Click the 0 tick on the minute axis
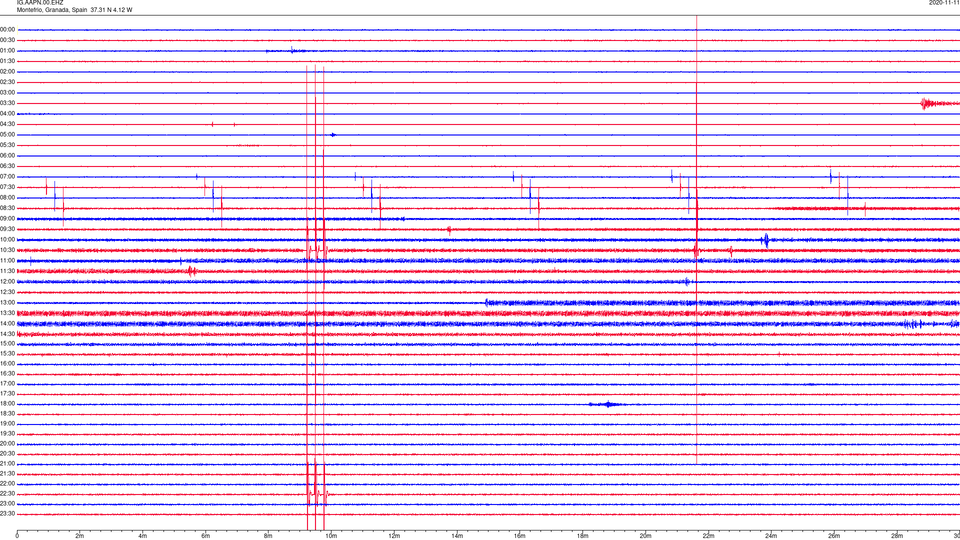Image resolution: width=960 pixels, height=540 pixels. [17, 536]
